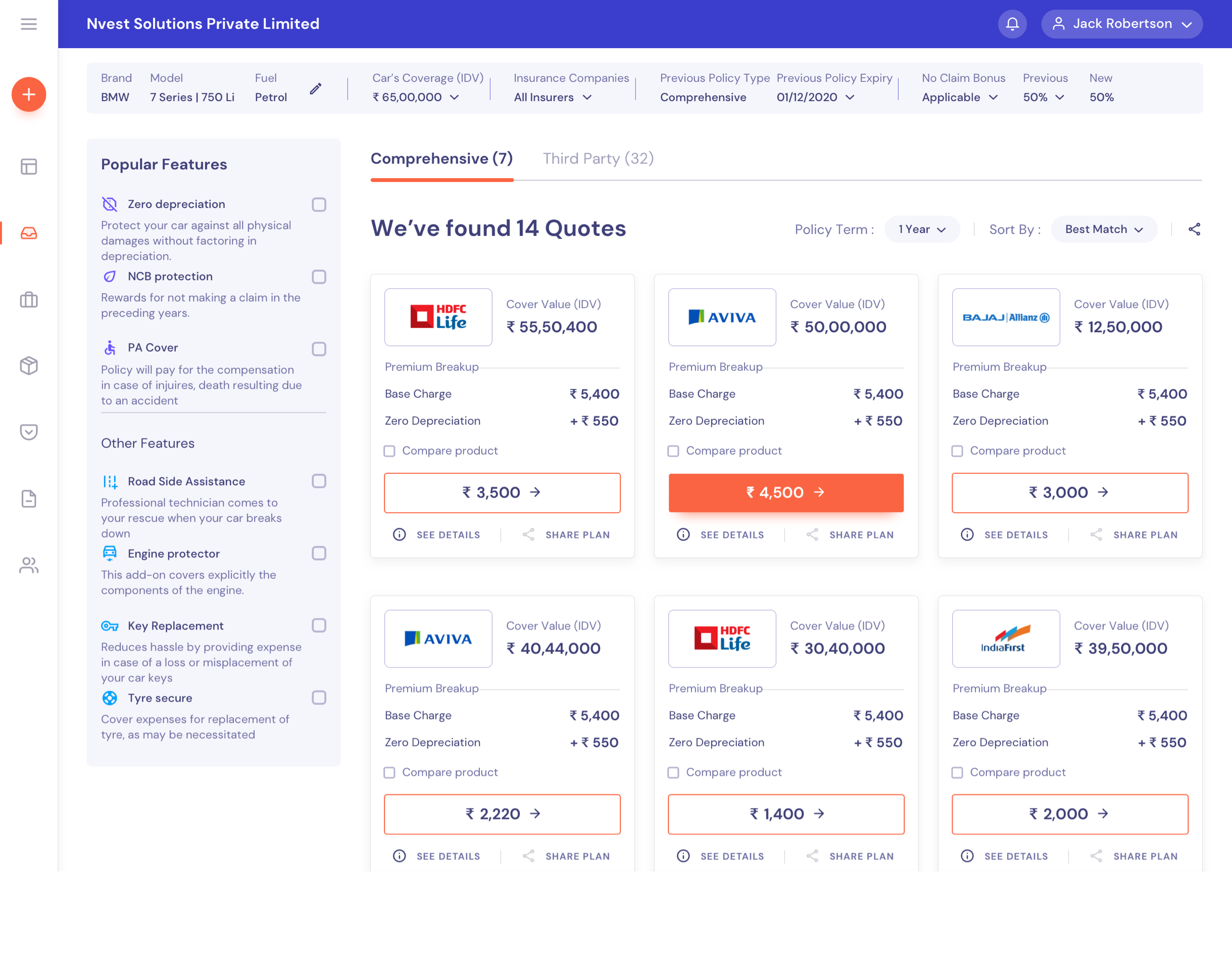Click share icon beside Sort By

click(1194, 229)
